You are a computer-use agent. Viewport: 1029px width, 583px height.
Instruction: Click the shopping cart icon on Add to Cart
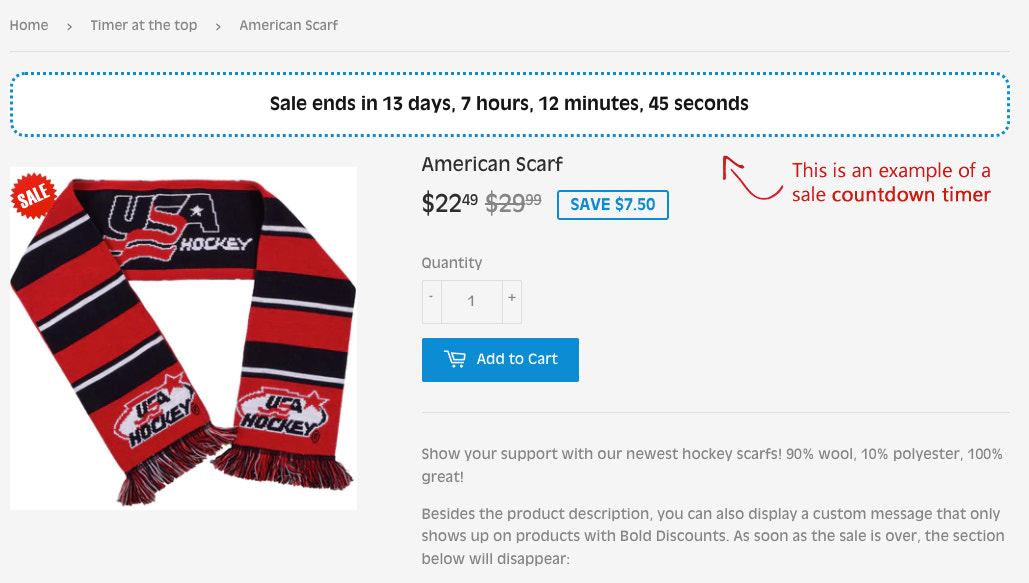[x=453, y=359]
